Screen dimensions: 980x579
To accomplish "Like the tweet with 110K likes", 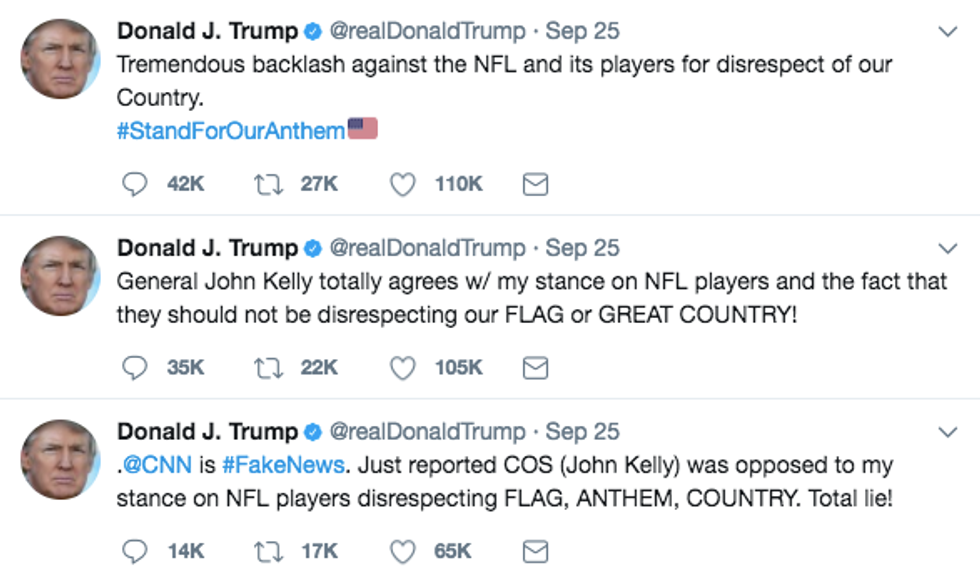I will pyautogui.click(x=402, y=184).
